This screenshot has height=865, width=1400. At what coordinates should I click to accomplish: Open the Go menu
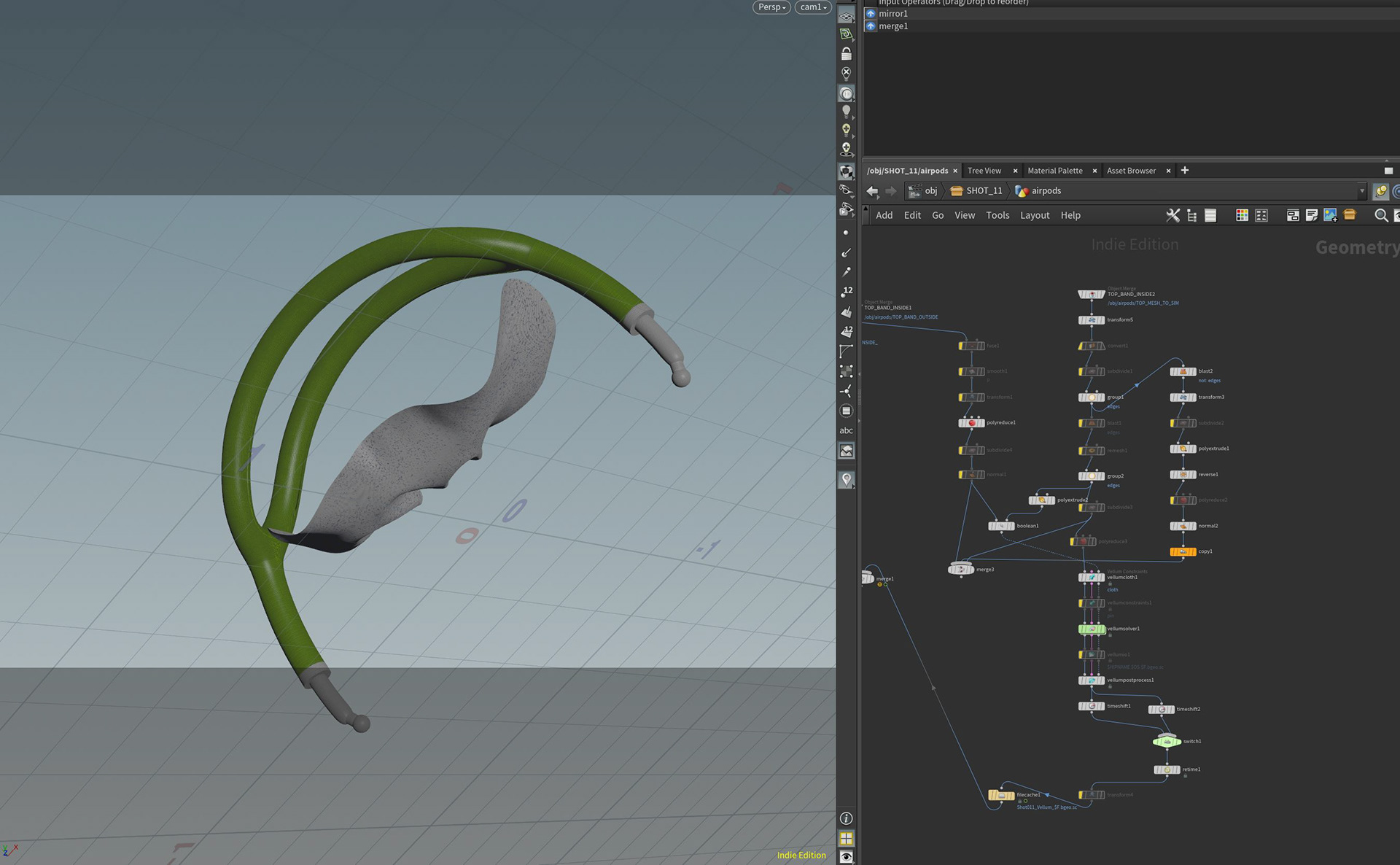pyautogui.click(x=938, y=215)
